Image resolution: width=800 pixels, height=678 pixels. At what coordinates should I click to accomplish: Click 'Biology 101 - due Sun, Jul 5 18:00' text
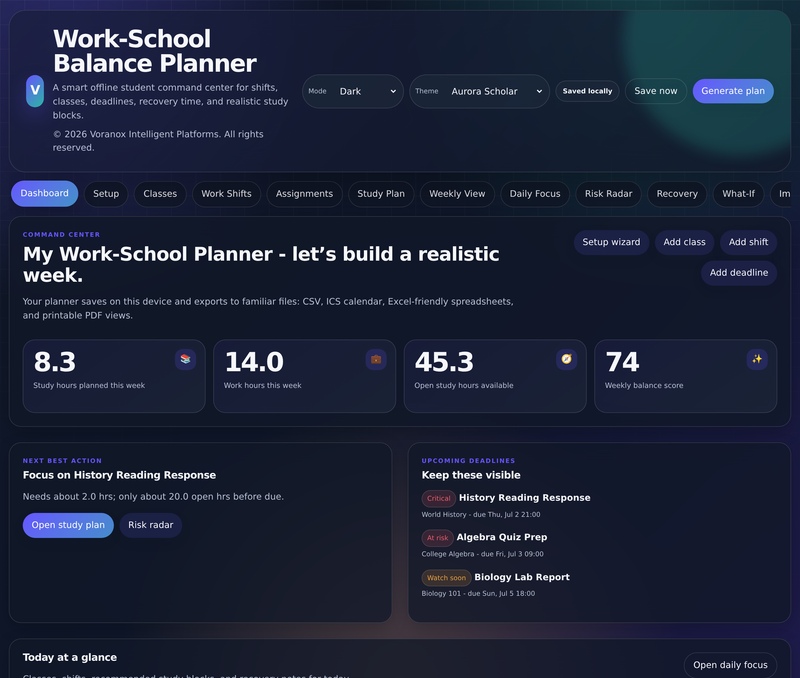point(478,593)
